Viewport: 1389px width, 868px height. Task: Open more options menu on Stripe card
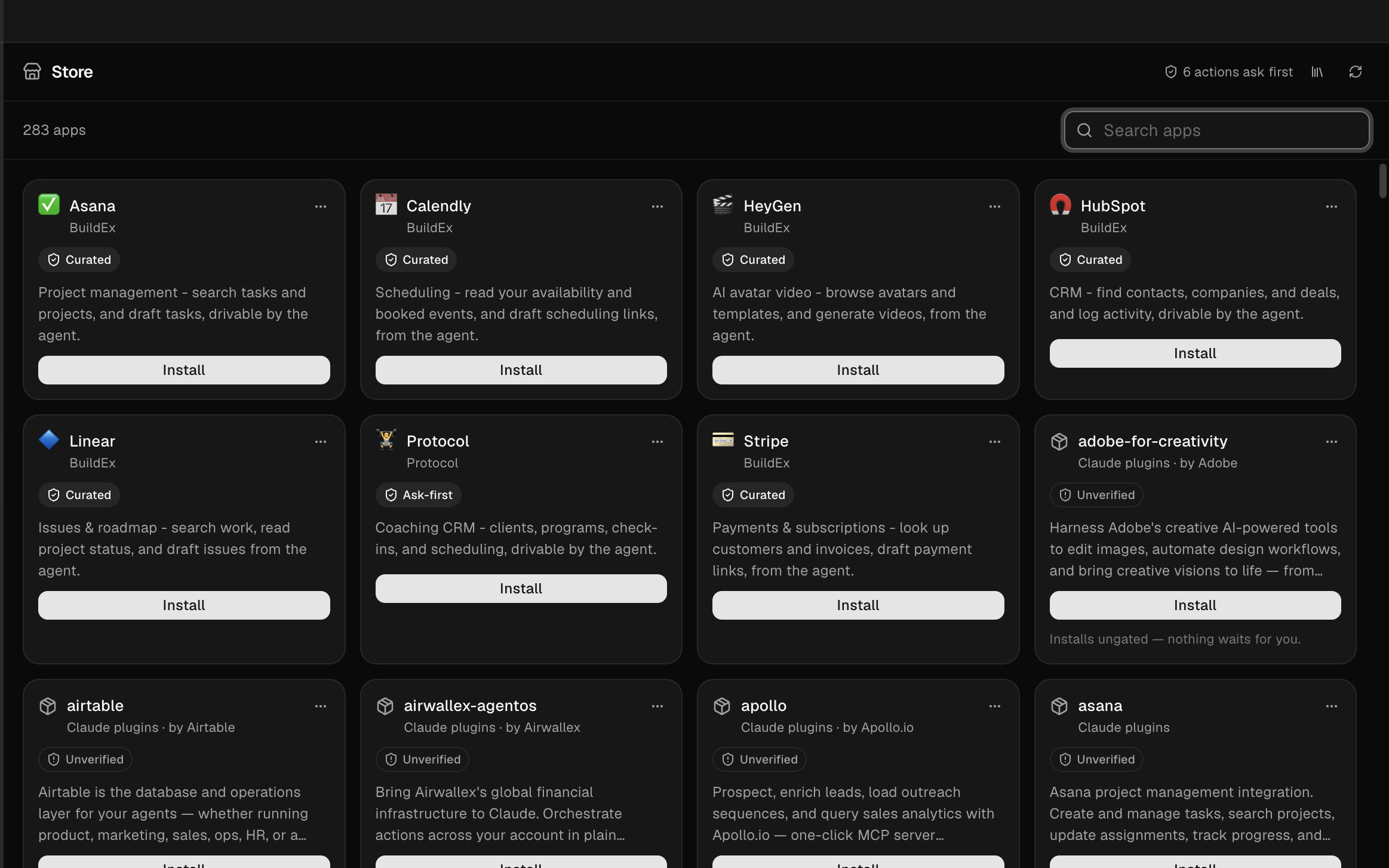point(995,442)
